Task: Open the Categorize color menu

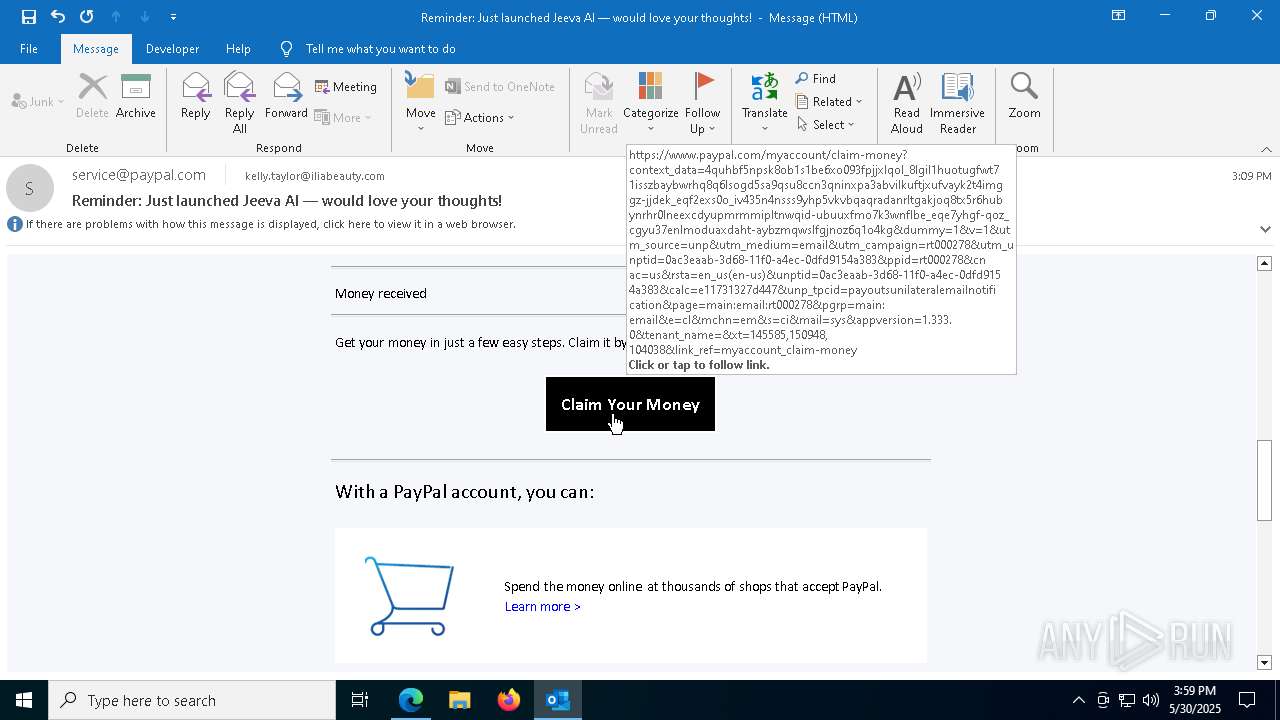Action: [651, 102]
